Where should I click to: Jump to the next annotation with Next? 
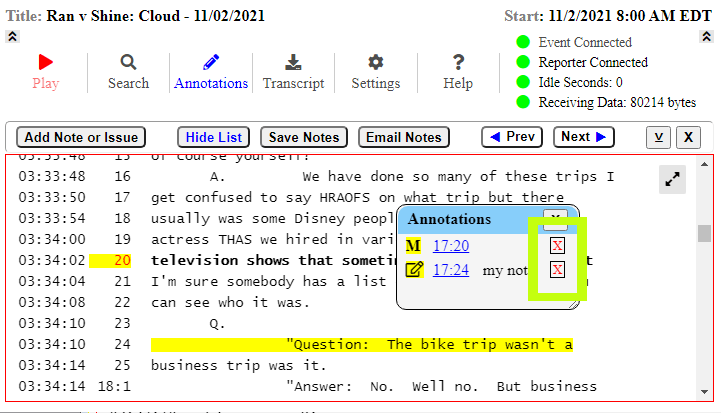[584, 137]
